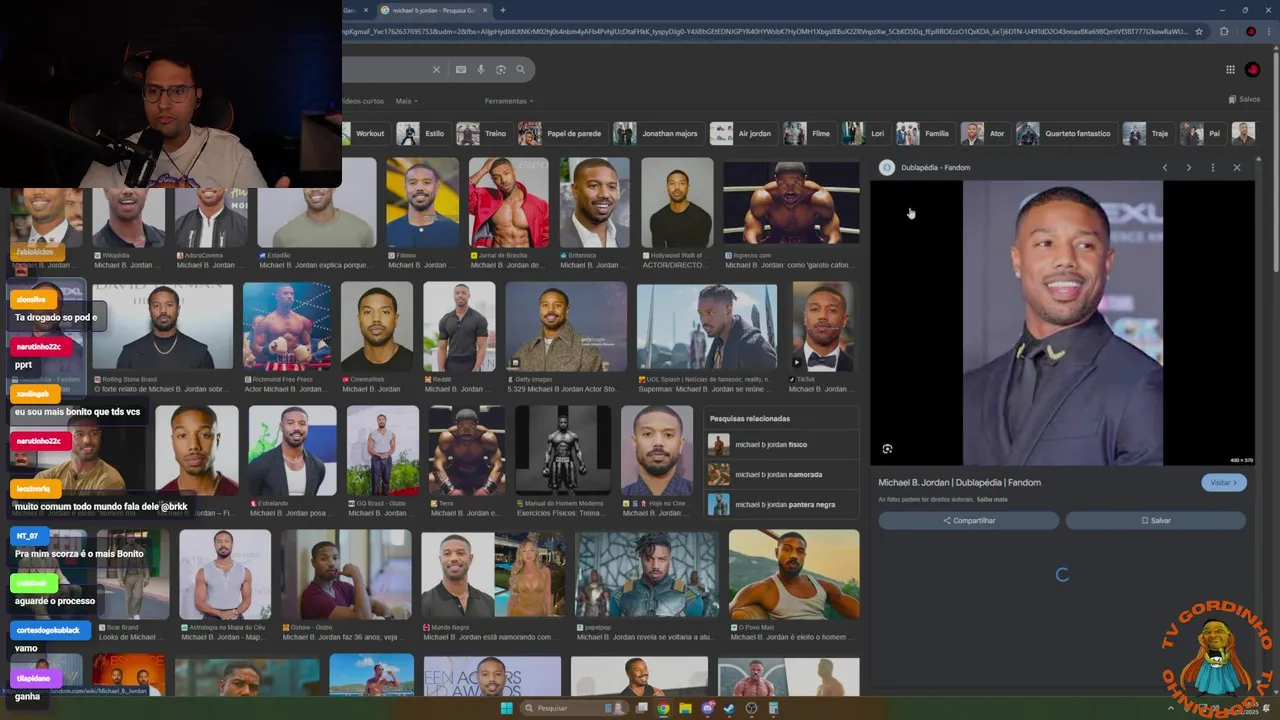Expand the Ferramentas dropdown
This screenshot has width=1280, height=720.
[509, 101]
